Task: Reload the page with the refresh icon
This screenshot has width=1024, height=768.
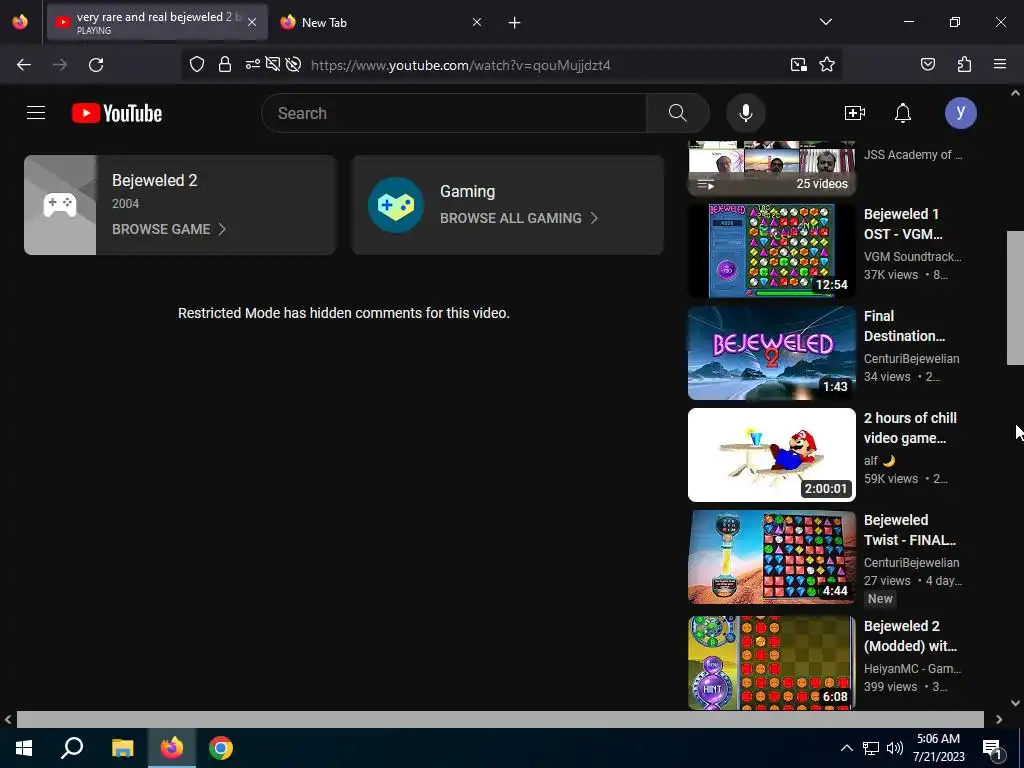Action: click(x=96, y=65)
